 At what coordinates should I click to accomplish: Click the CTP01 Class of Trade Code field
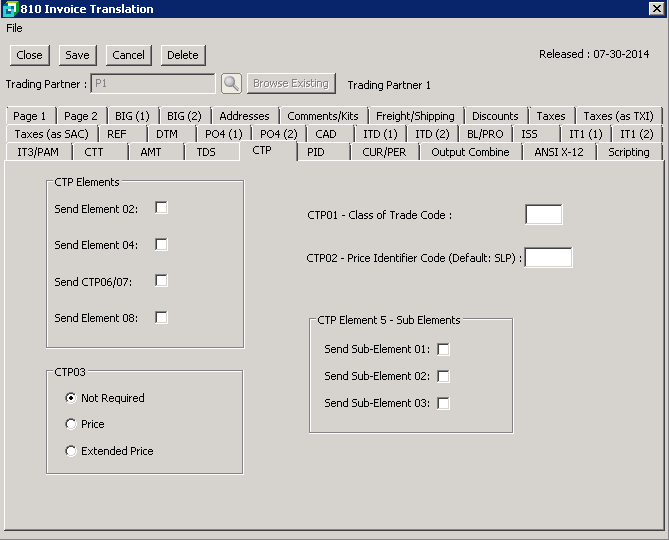pyautogui.click(x=543, y=214)
